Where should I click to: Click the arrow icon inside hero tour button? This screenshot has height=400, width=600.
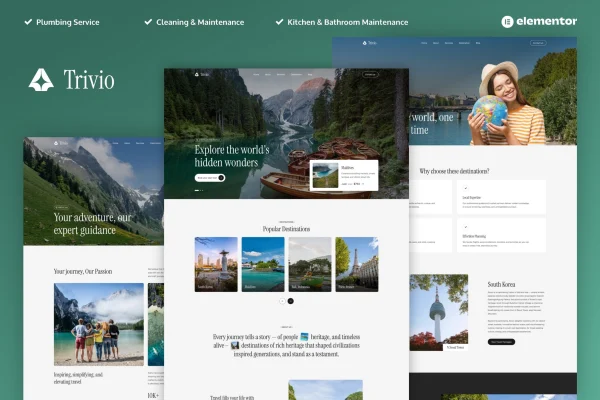pyautogui.click(x=221, y=178)
